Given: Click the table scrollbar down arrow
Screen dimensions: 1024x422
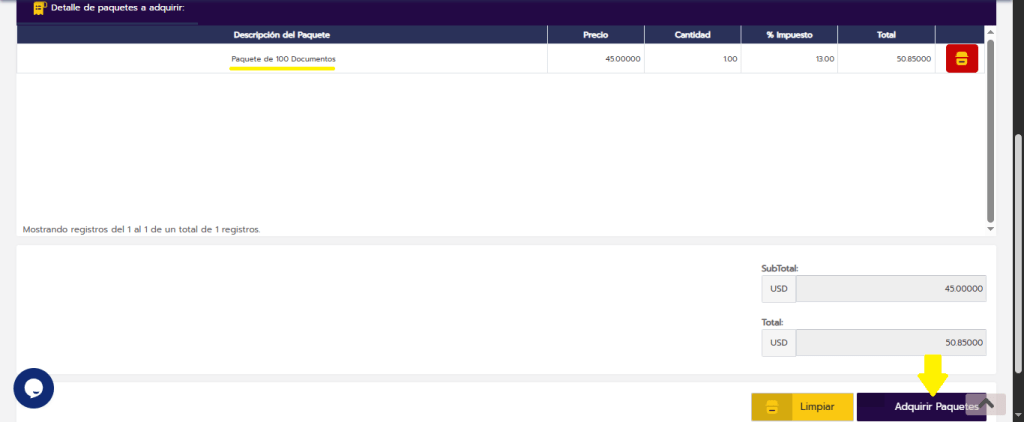Looking at the screenshot, I should pyautogui.click(x=990, y=229).
